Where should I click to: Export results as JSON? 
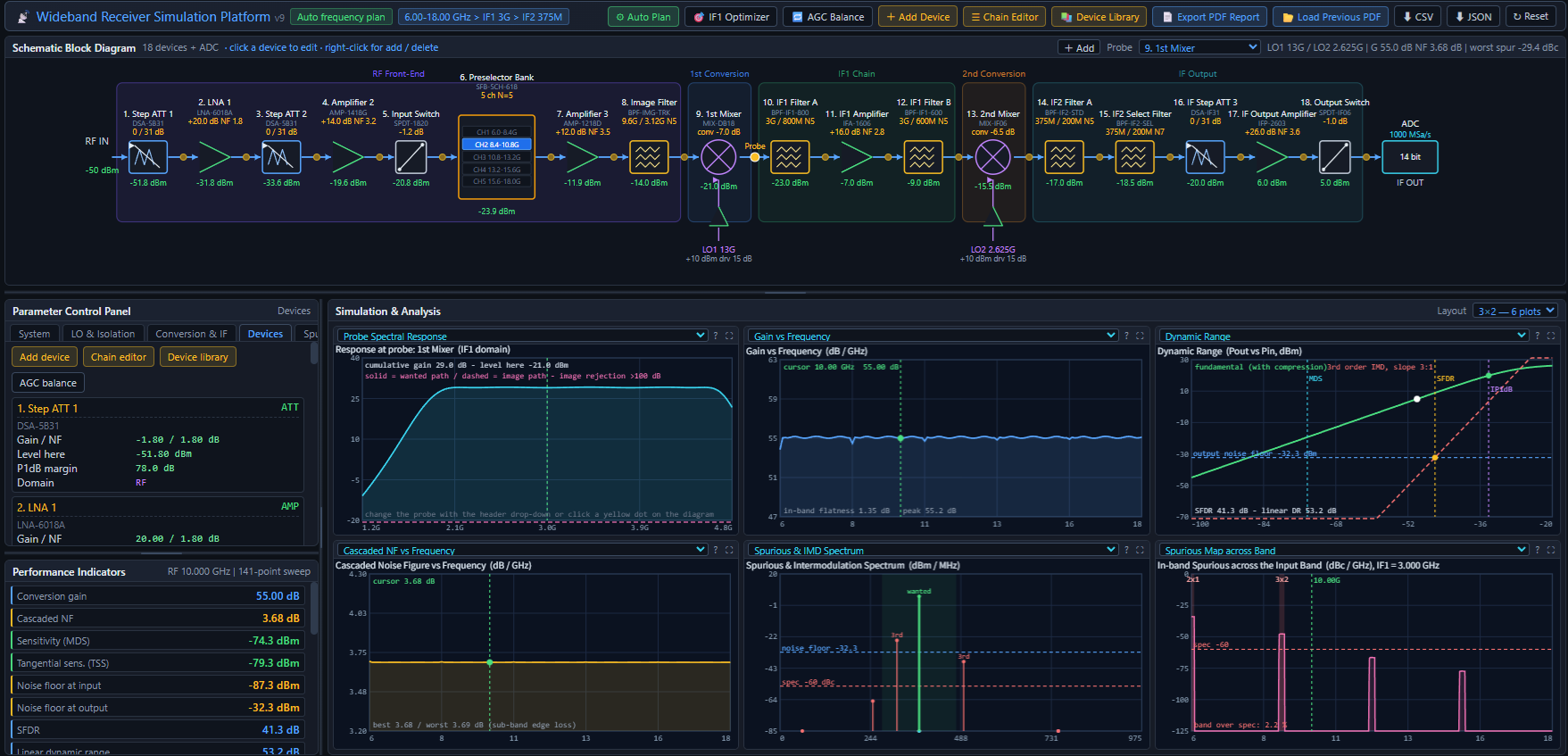(x=1473, y=17)
